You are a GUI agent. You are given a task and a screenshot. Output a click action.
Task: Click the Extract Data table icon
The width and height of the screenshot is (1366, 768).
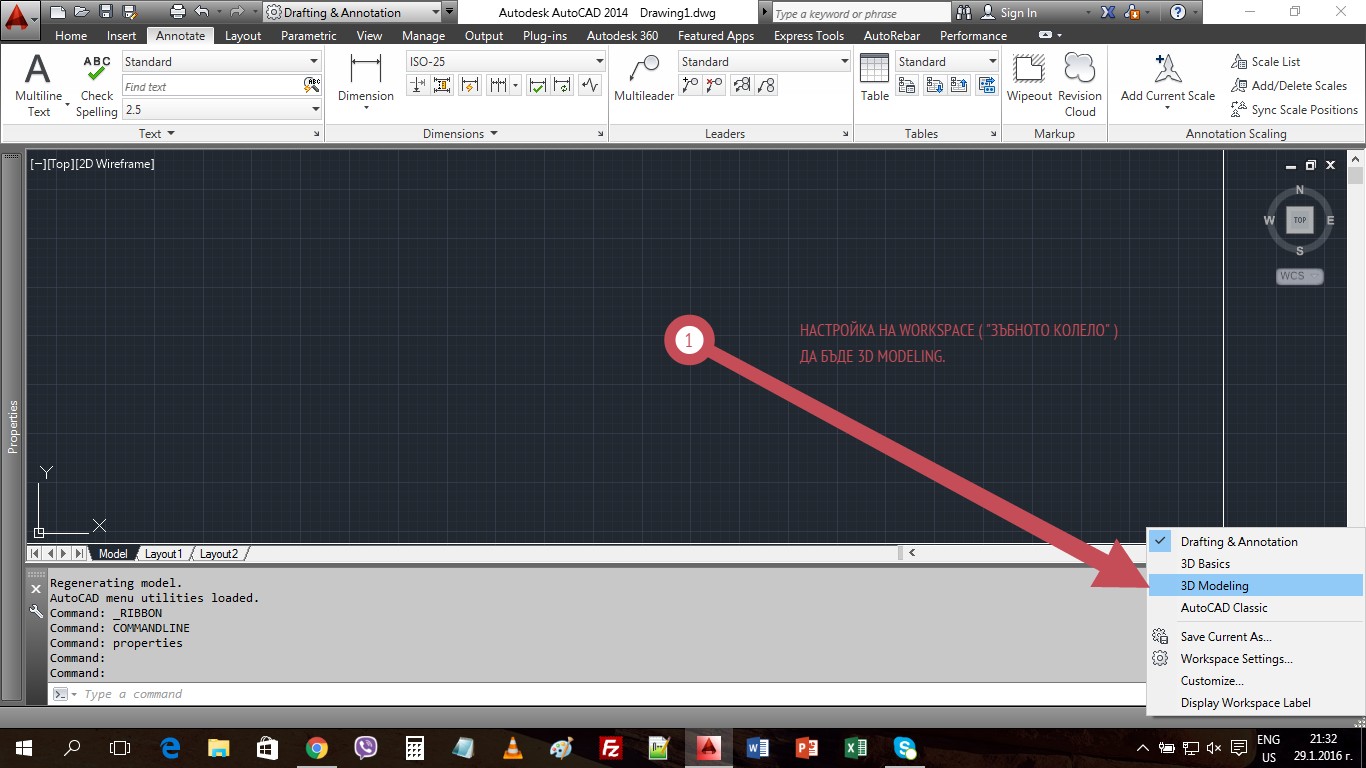[987, 86]
